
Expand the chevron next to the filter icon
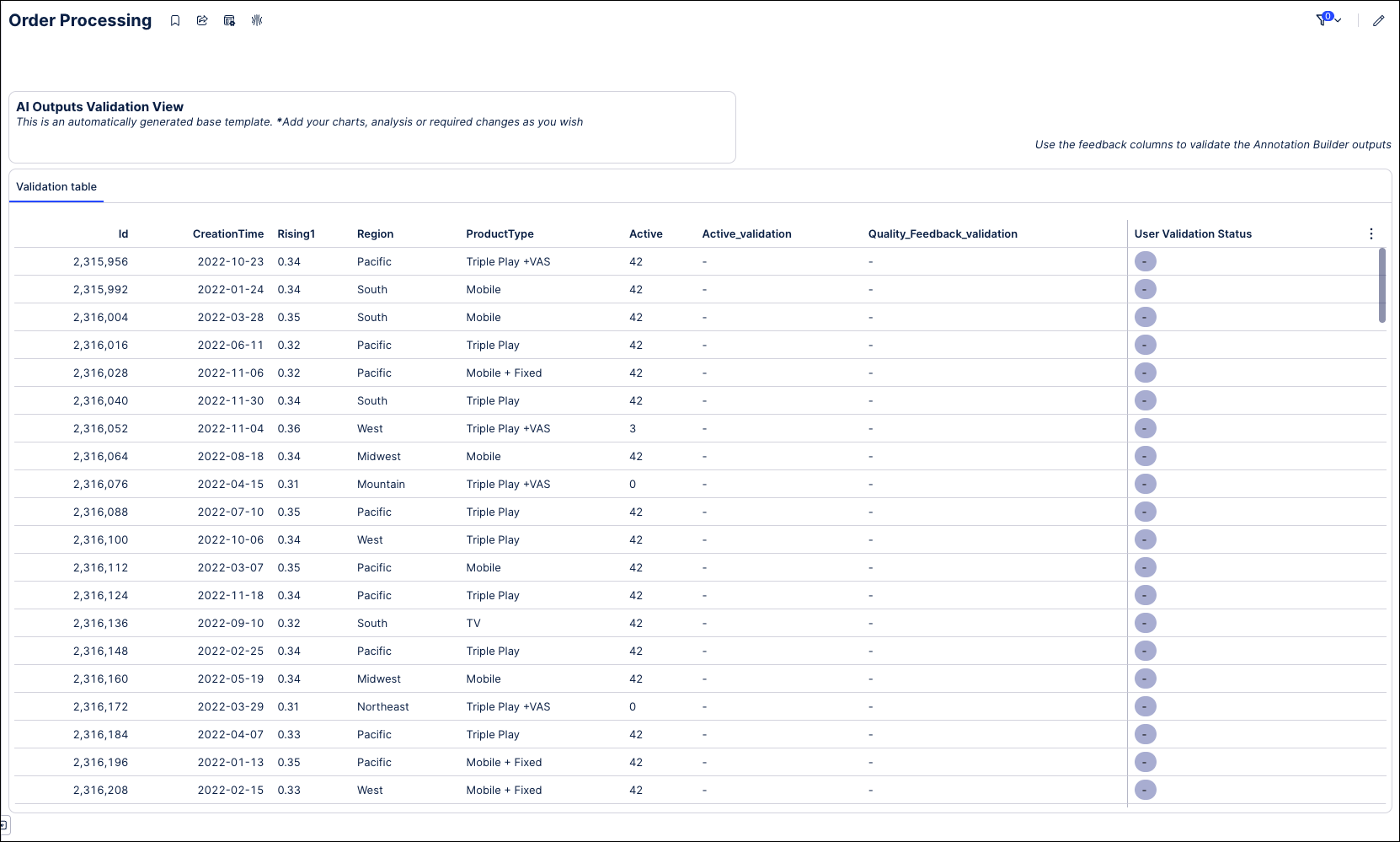(1338, 22)
